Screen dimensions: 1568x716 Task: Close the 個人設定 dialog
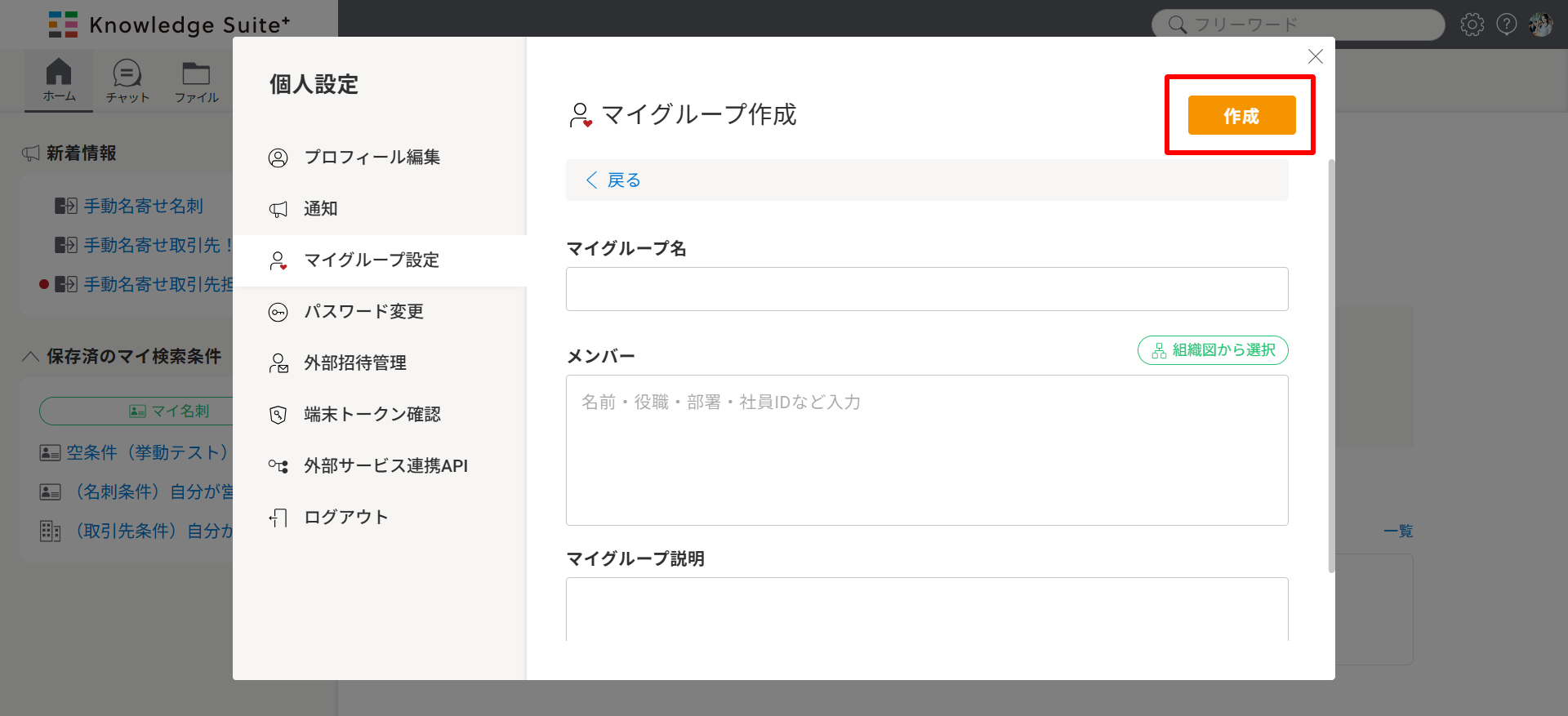(x=1315, y=56)
